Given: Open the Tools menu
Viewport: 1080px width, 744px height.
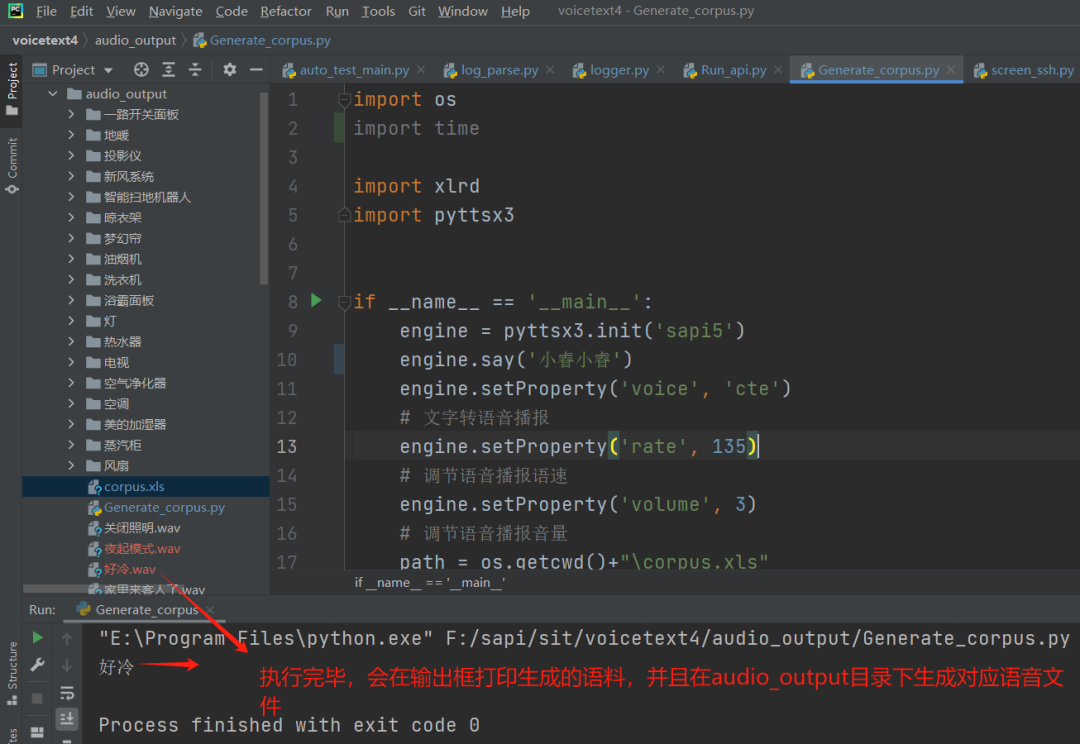Looking at the screenshot, I should coord(378,11).
